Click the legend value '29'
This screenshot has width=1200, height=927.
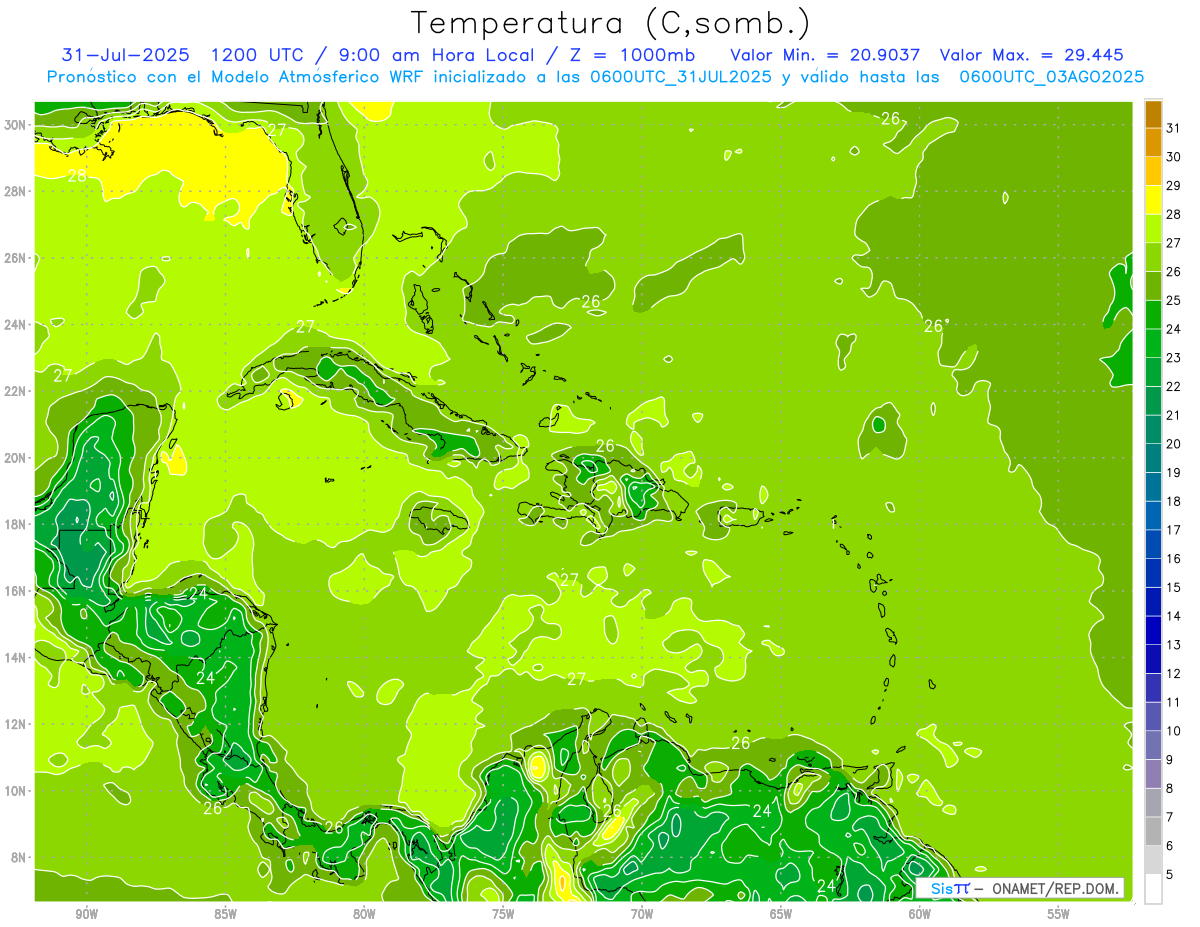(x=1174, y=185)
